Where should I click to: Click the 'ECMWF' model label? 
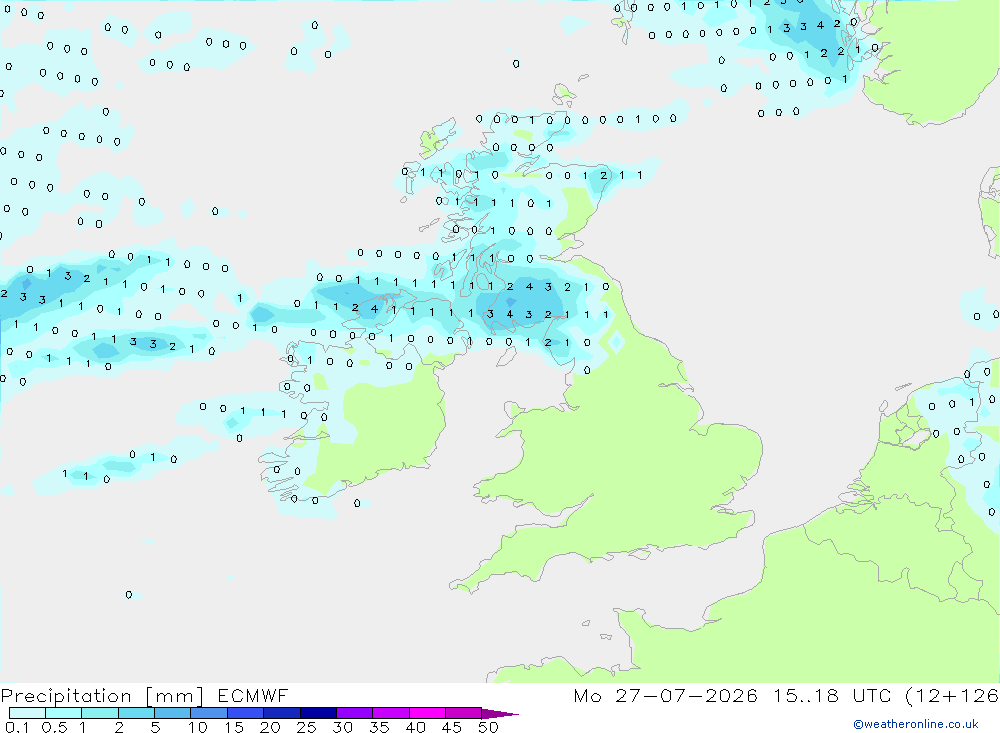[253, 695]
